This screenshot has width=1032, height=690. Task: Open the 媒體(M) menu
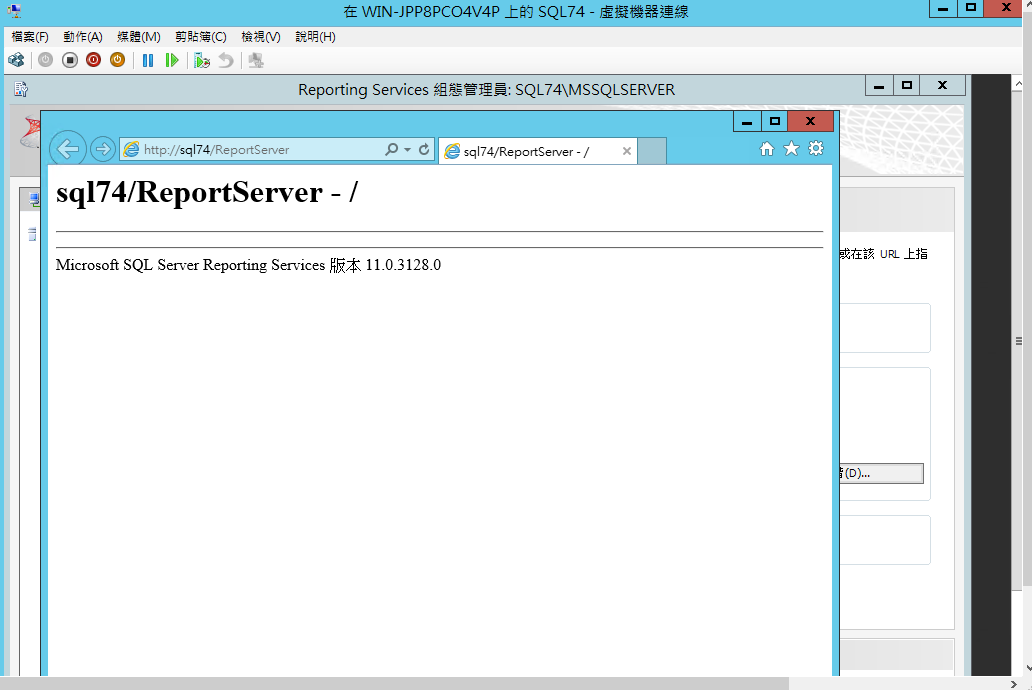click(x=139, y=37)
